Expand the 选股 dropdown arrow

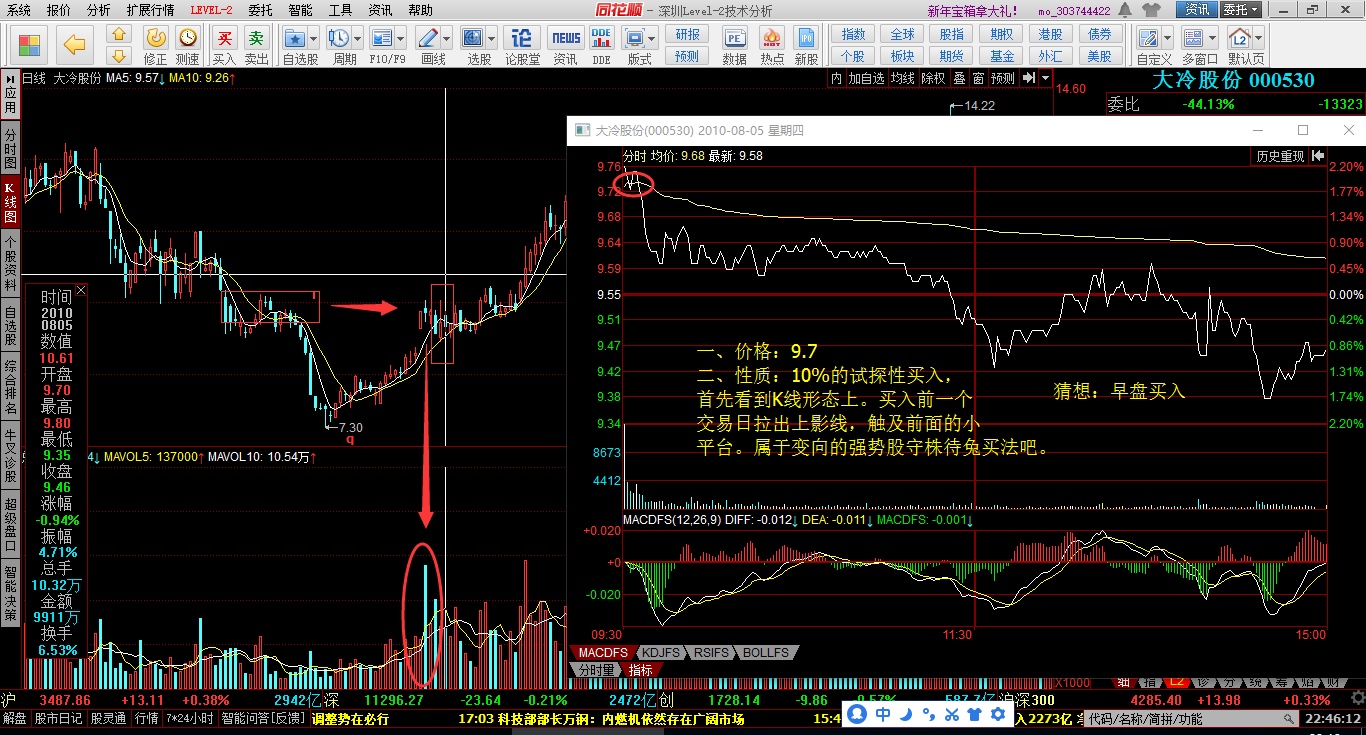491,39
